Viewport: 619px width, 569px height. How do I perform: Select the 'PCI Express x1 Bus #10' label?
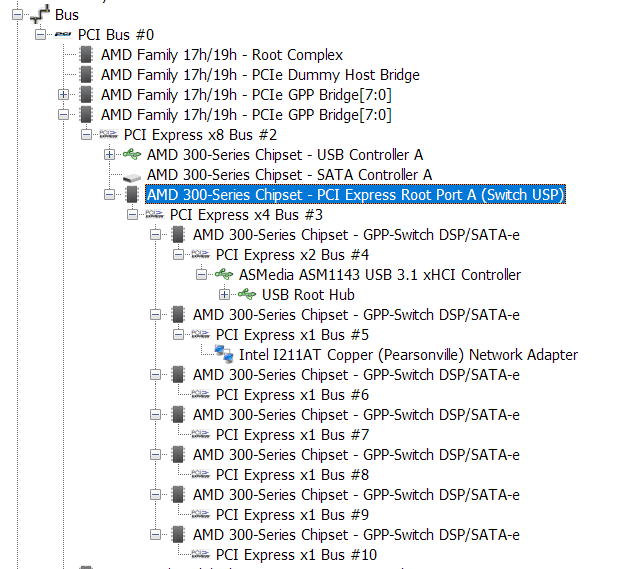coord(296,555)
